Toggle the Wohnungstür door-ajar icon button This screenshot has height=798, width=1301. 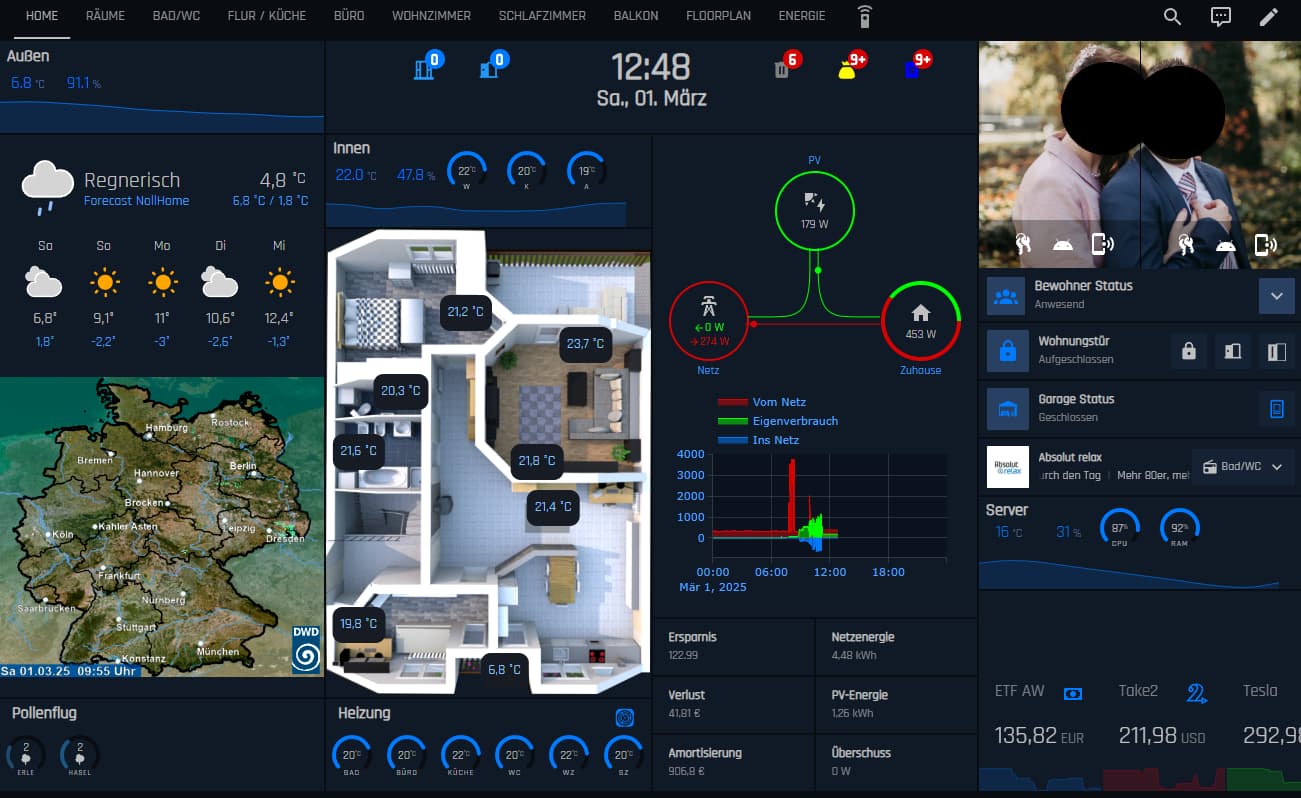1277,351
